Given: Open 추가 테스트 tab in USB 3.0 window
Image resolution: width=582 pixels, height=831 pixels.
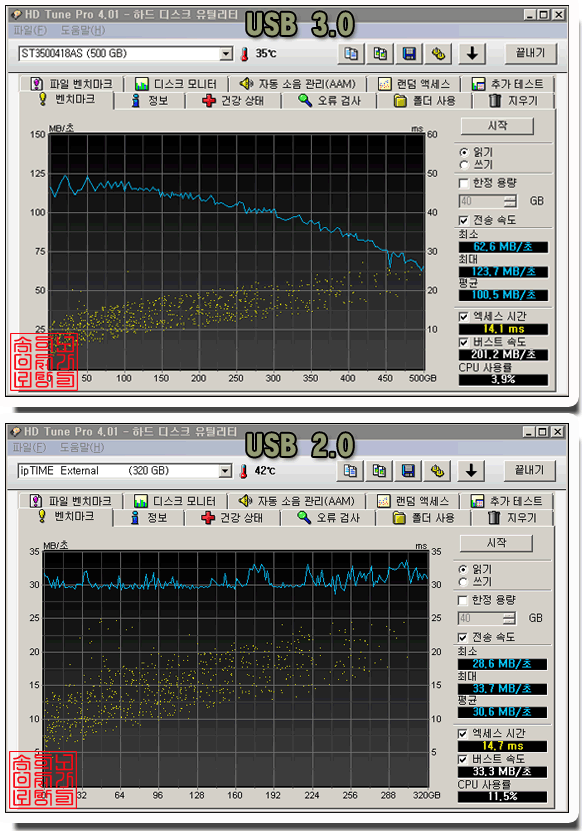Looking at the screenshot, I should [508, 84].
